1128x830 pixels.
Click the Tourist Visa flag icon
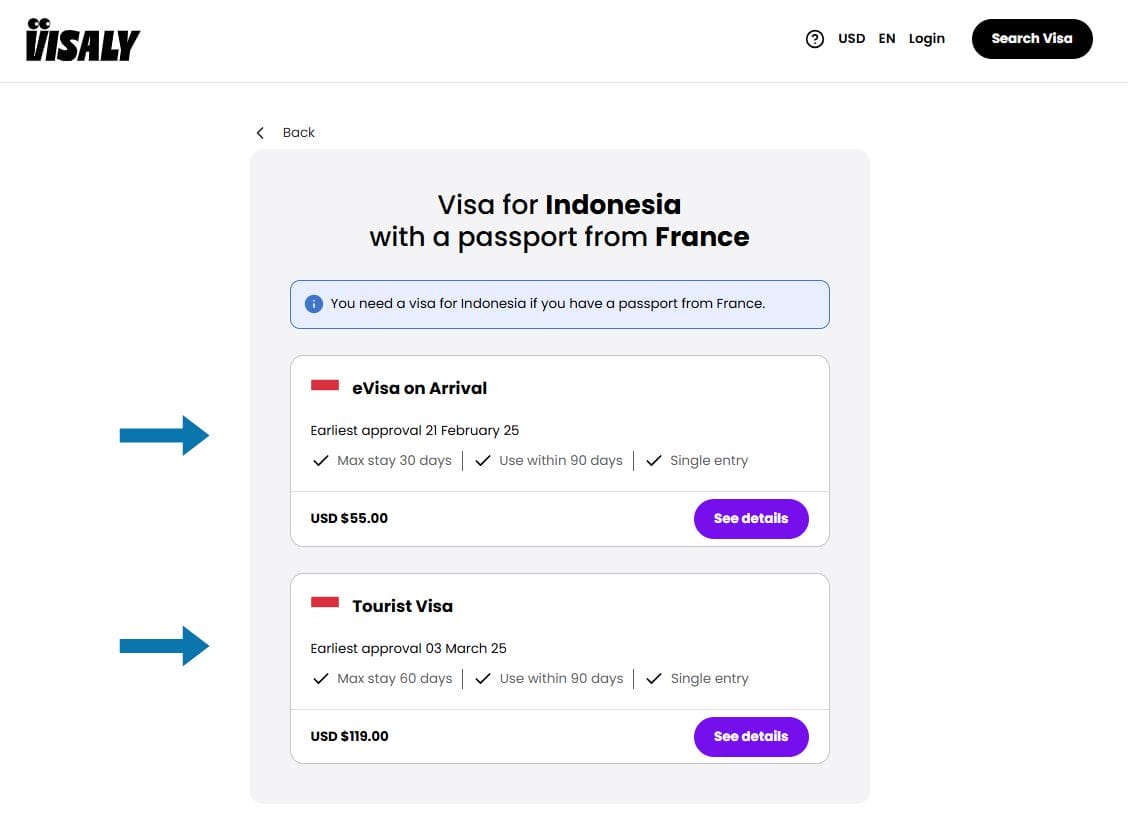[x=325, y=604]
